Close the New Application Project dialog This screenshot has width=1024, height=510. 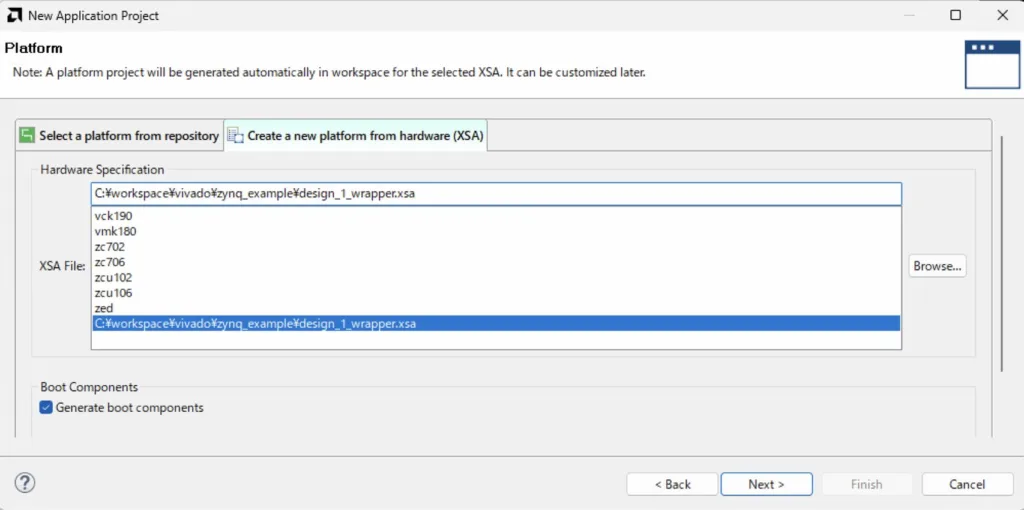point(1002,15)
